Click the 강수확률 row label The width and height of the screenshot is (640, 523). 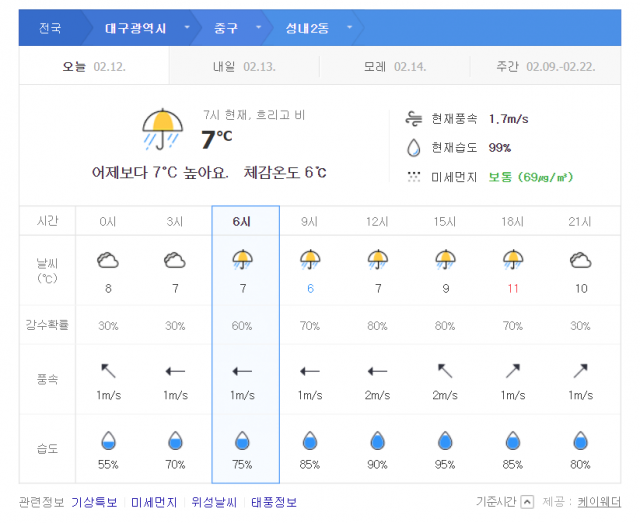[47, 325]
